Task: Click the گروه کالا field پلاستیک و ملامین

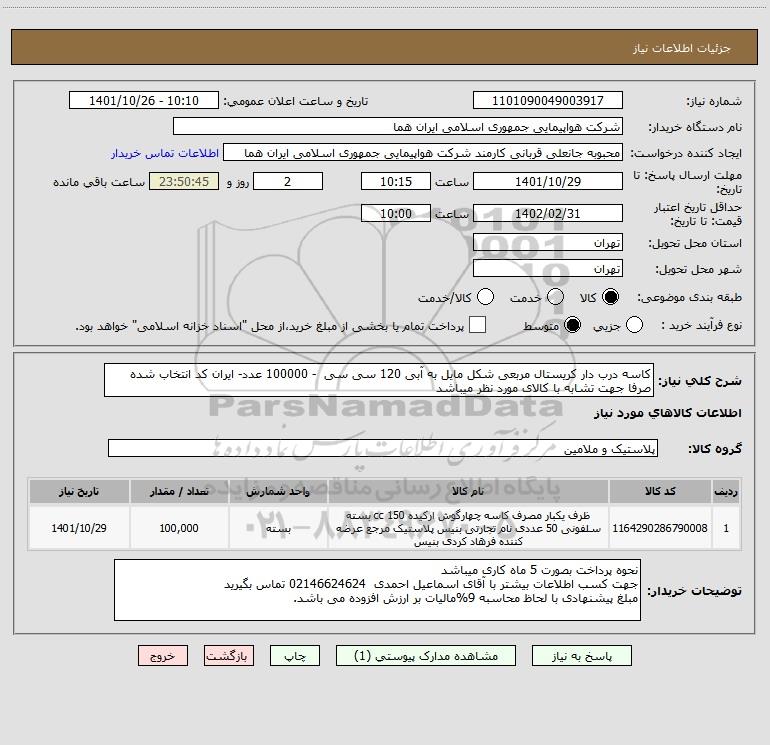Action: click(x=383, y=448)
